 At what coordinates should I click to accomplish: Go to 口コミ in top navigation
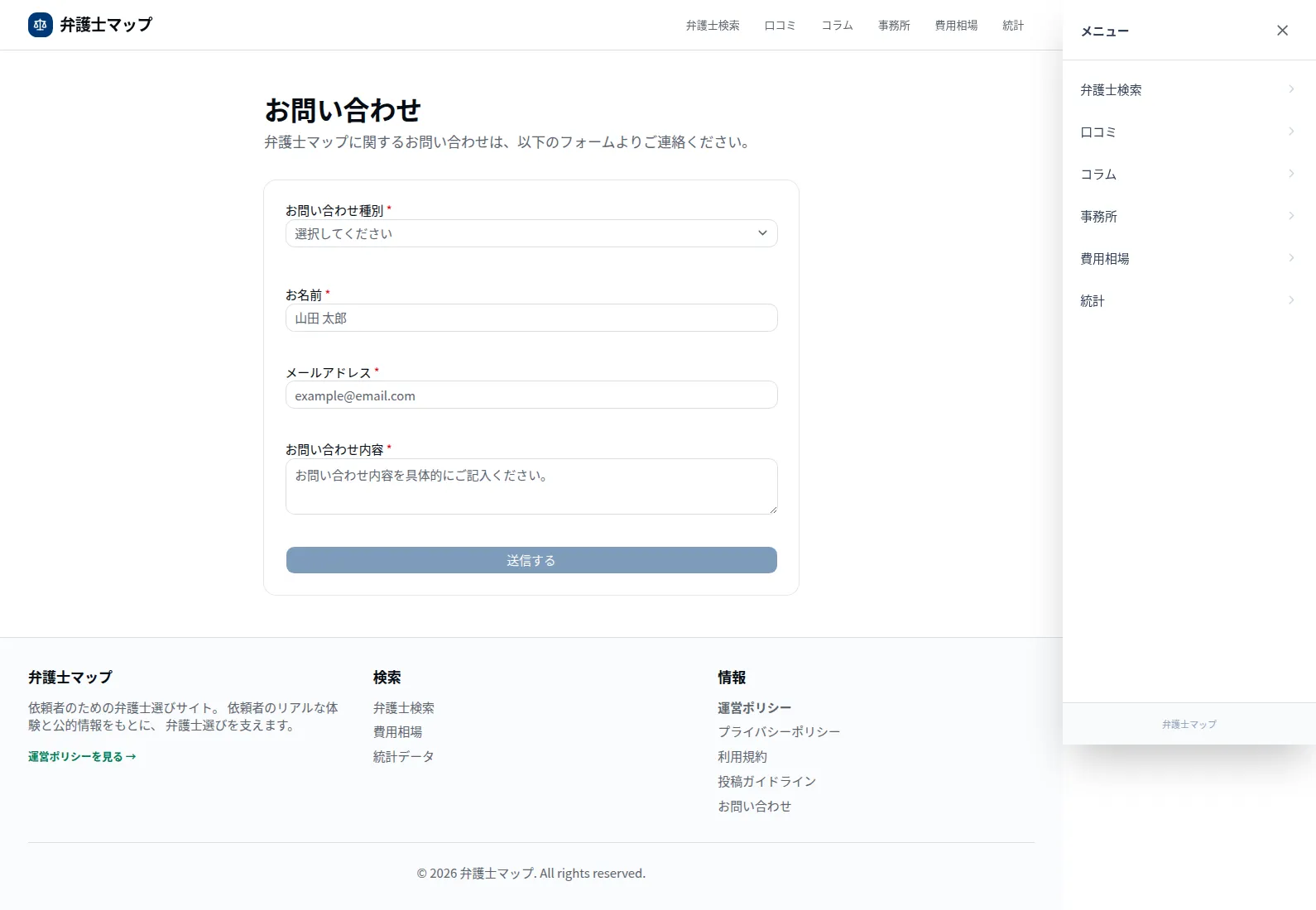[780, 26]
